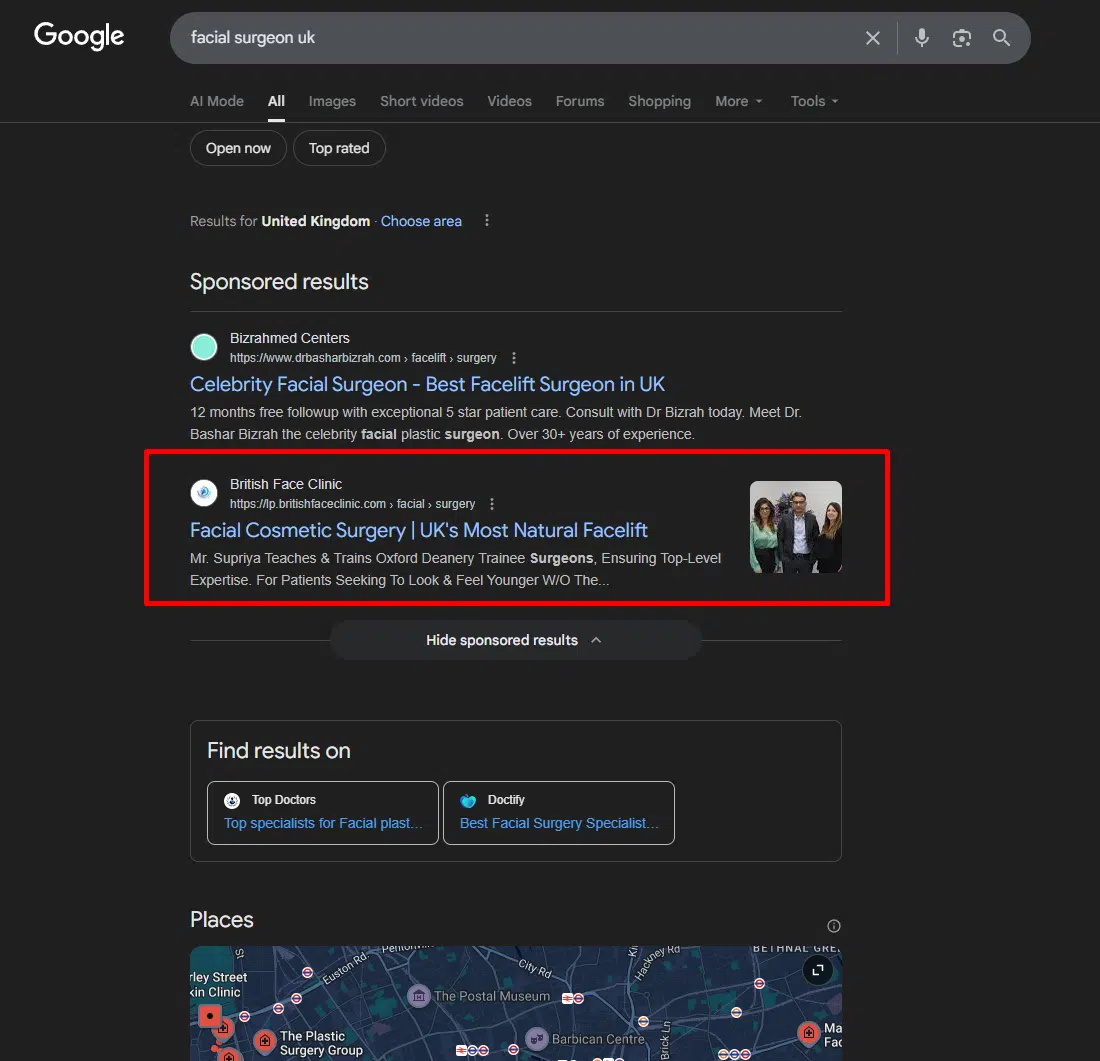The width and height of the screenshot is (1100, 1061).
Task: Start voice search with microphone icon
Action: [x=922, y=38]
